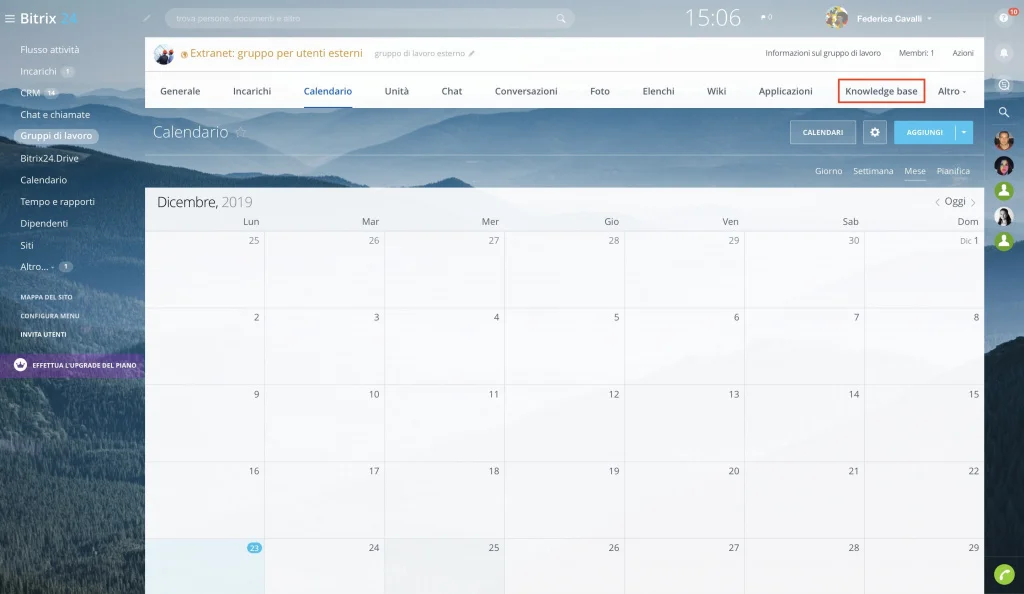Switch calendar to Settimana view
Screen dimensions: 1024x594
click(x=872, y=171)
